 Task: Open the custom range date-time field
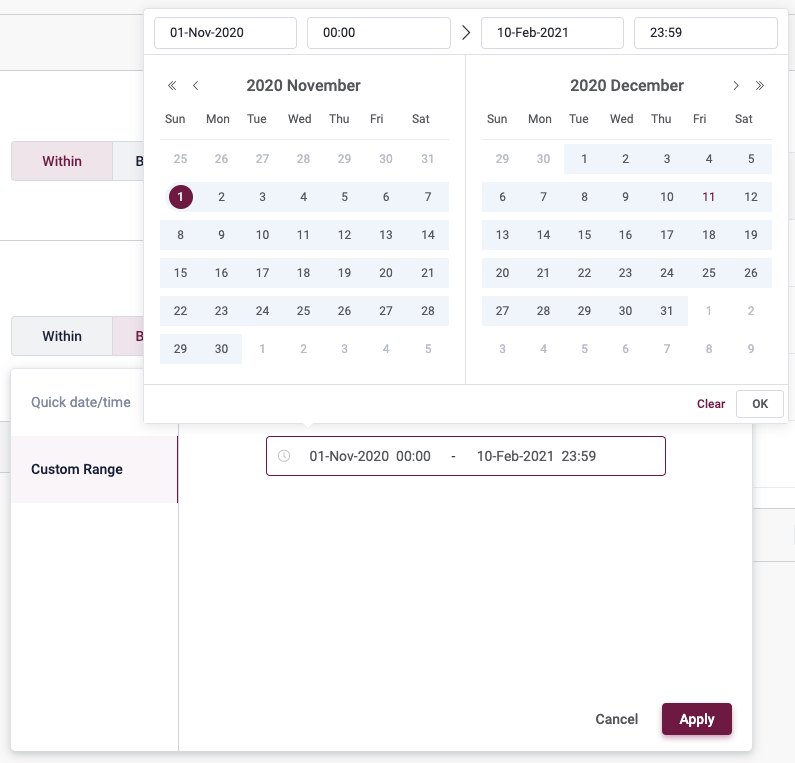pos(466,456)
